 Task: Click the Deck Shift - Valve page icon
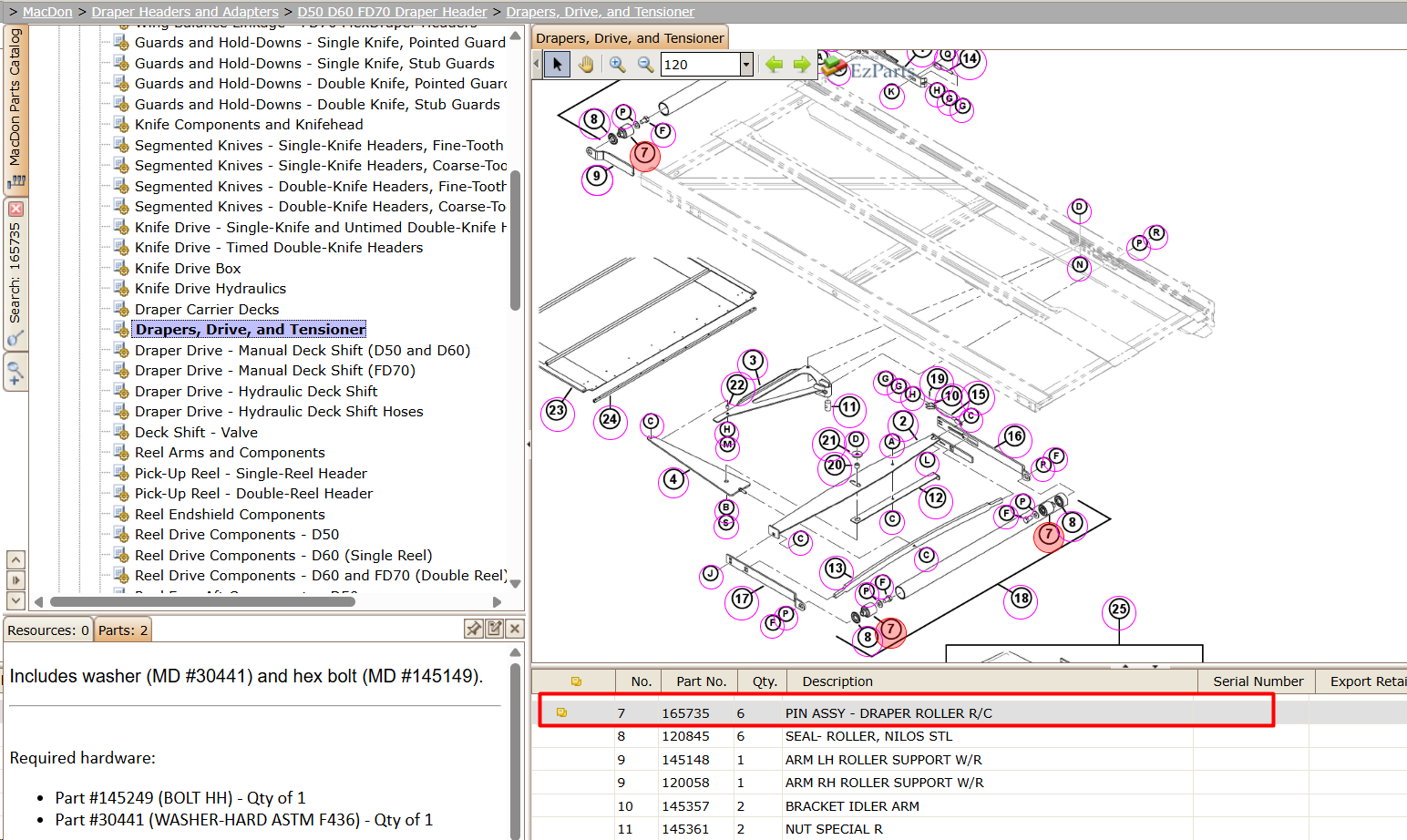click(120, 432)
